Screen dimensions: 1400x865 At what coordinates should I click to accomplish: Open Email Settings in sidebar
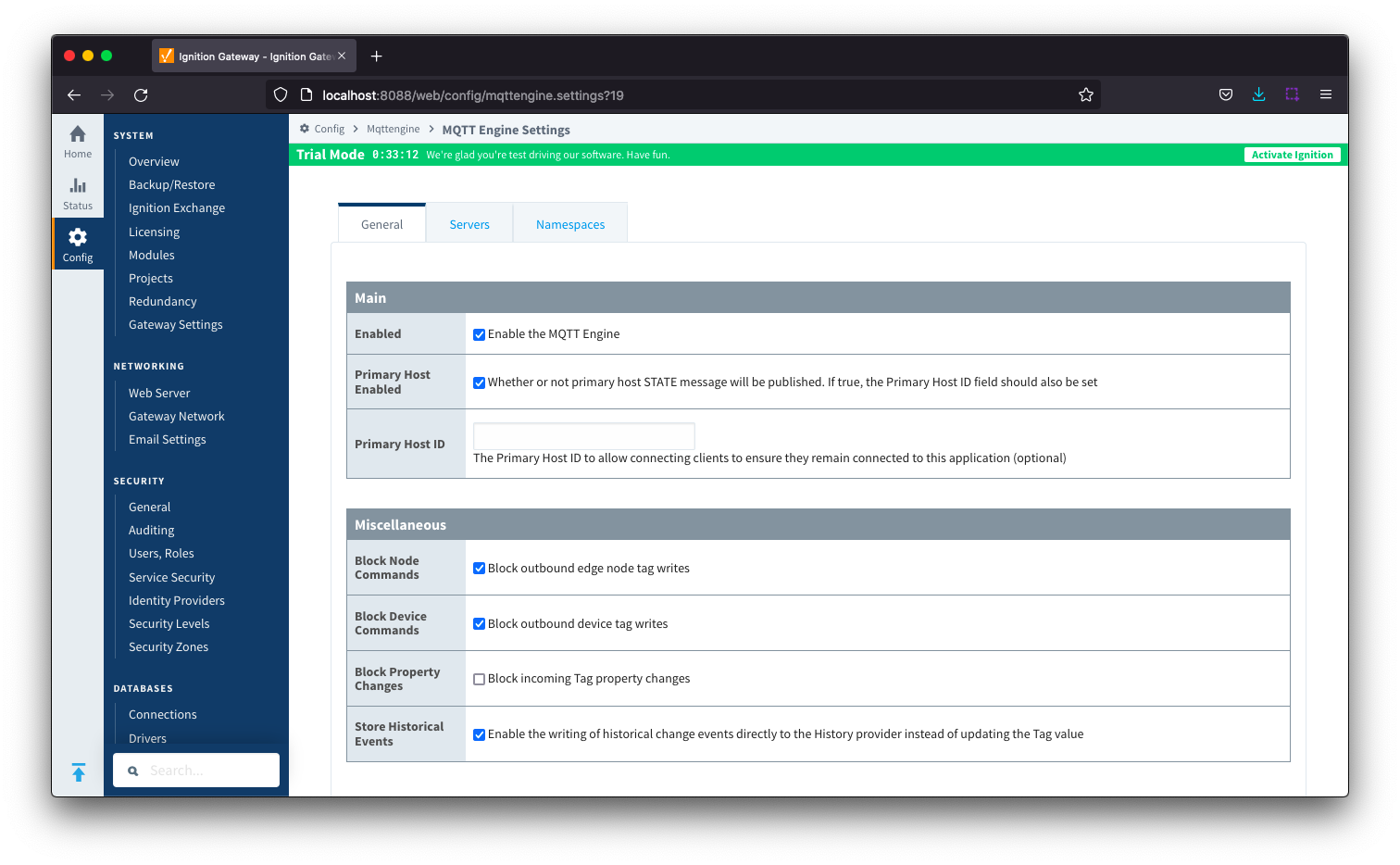167,439
